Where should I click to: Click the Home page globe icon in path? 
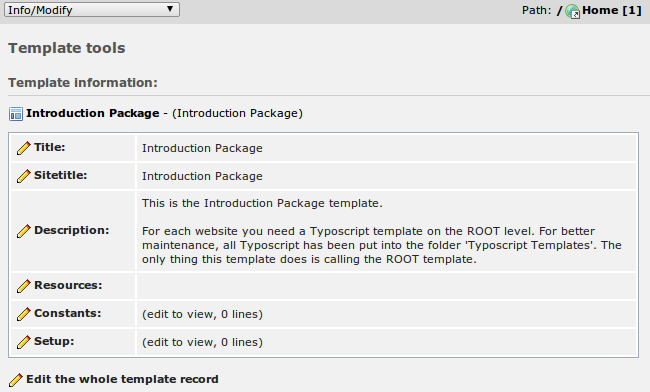tap(572, 11)
